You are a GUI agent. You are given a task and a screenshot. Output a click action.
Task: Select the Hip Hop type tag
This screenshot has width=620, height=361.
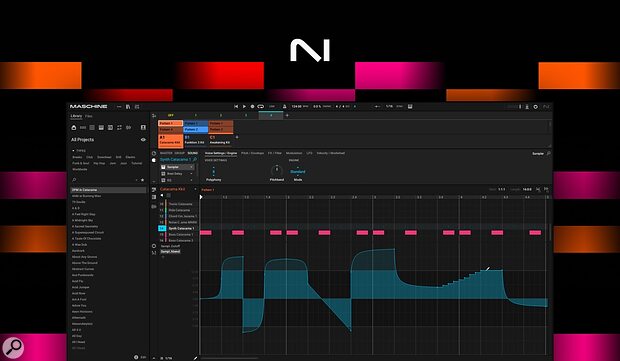point(99,163)
